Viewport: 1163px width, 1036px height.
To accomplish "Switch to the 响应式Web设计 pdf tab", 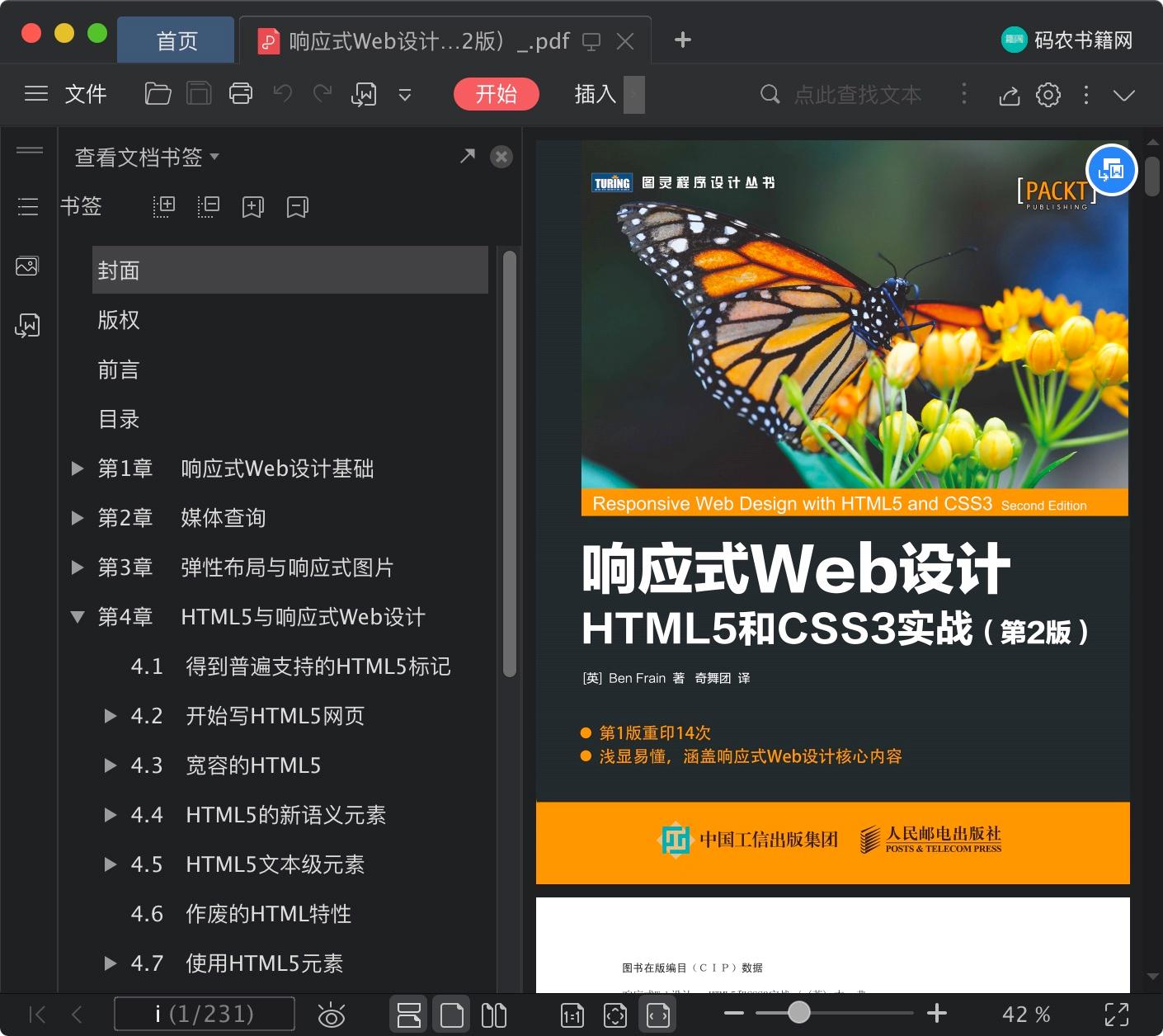I will point(429,41).
